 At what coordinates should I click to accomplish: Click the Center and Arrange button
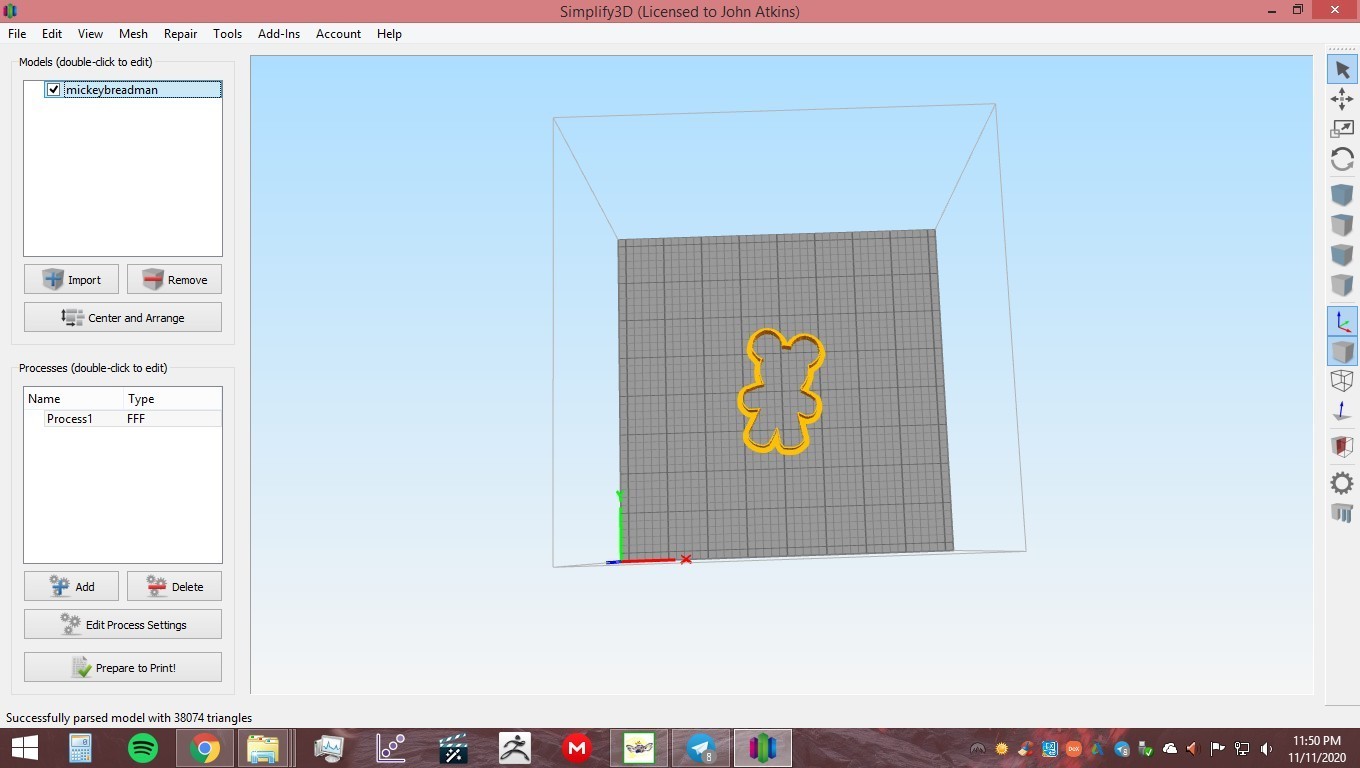(123, 317)
